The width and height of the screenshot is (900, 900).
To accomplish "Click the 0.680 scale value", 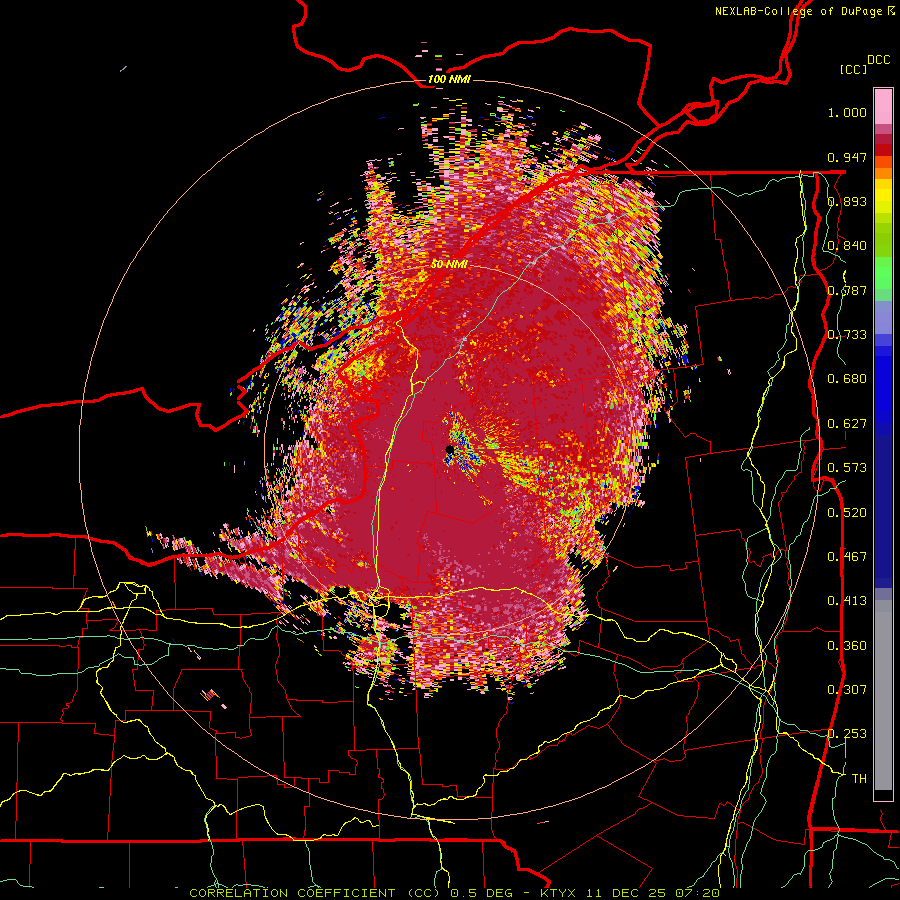I will [847, 379].
